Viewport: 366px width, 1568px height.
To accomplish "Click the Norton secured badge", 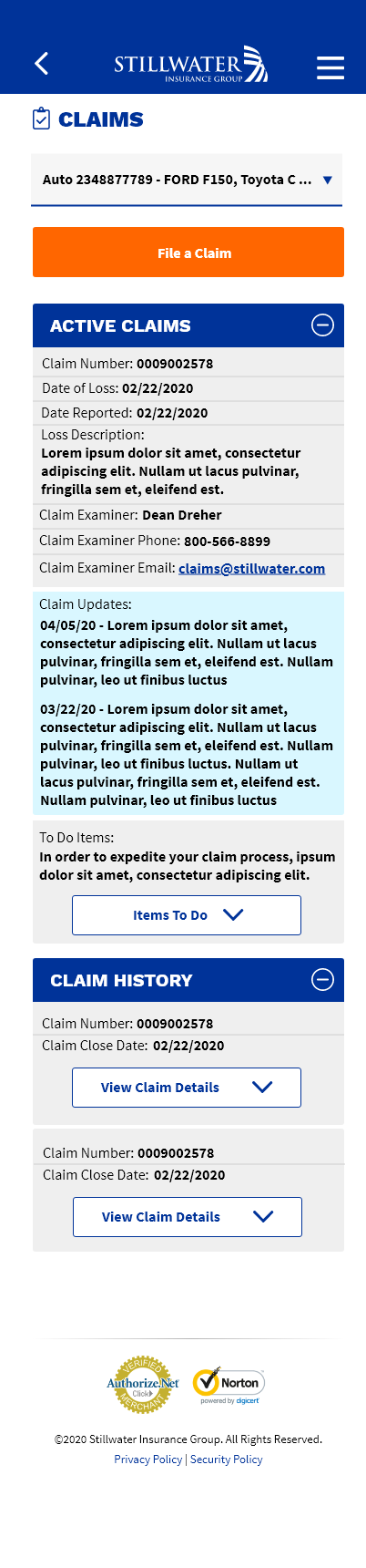I will pyautogui.click(x=229, y=1386).
